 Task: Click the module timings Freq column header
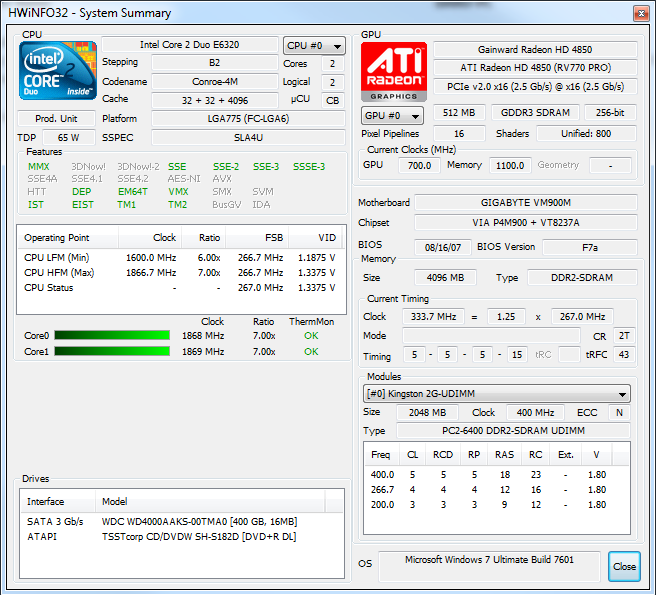click(380, 454)
